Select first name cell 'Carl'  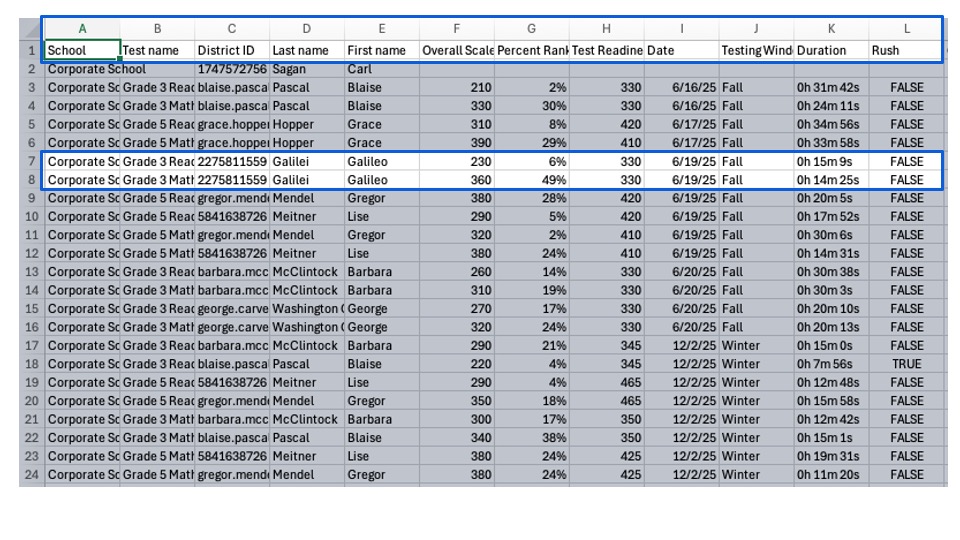click(x=382, y=69)
